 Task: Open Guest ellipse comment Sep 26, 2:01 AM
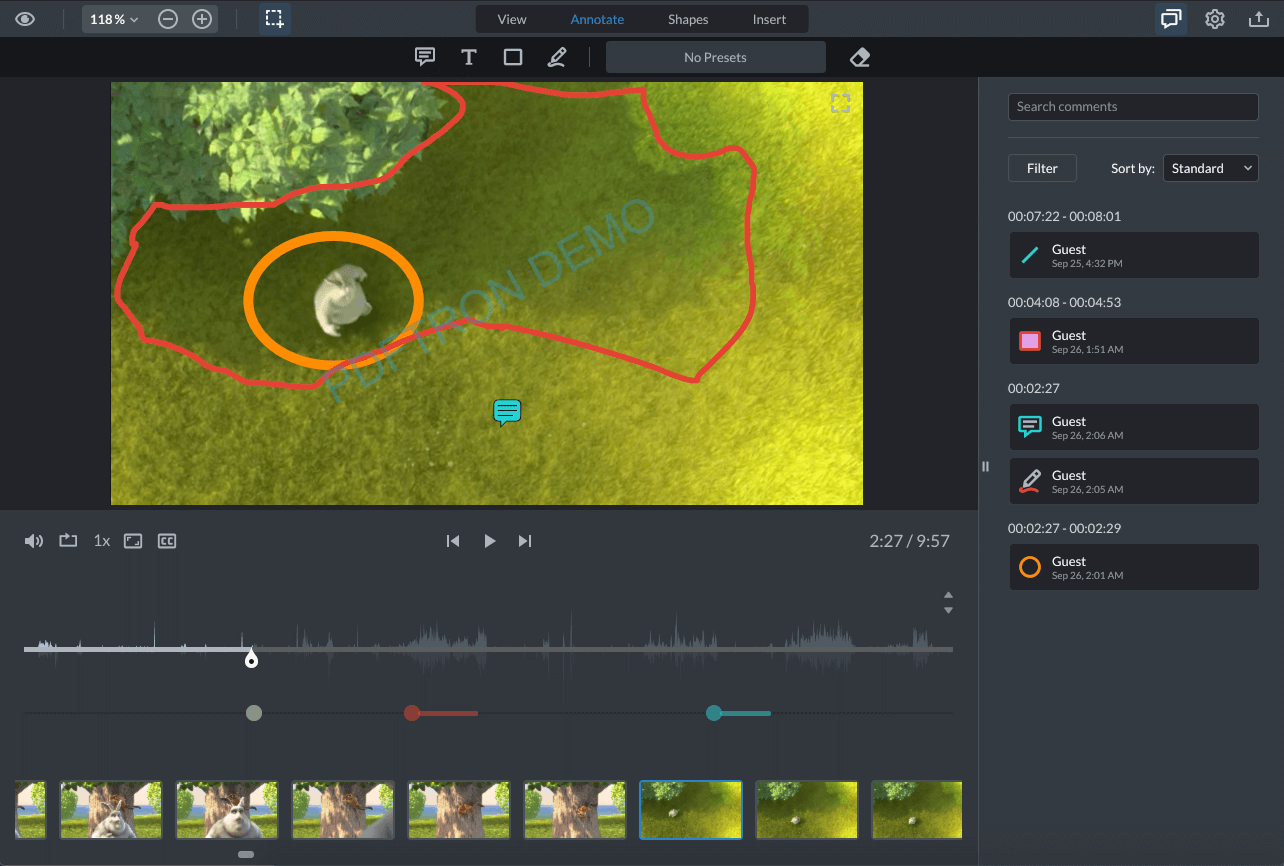[x=1133, y=567]
